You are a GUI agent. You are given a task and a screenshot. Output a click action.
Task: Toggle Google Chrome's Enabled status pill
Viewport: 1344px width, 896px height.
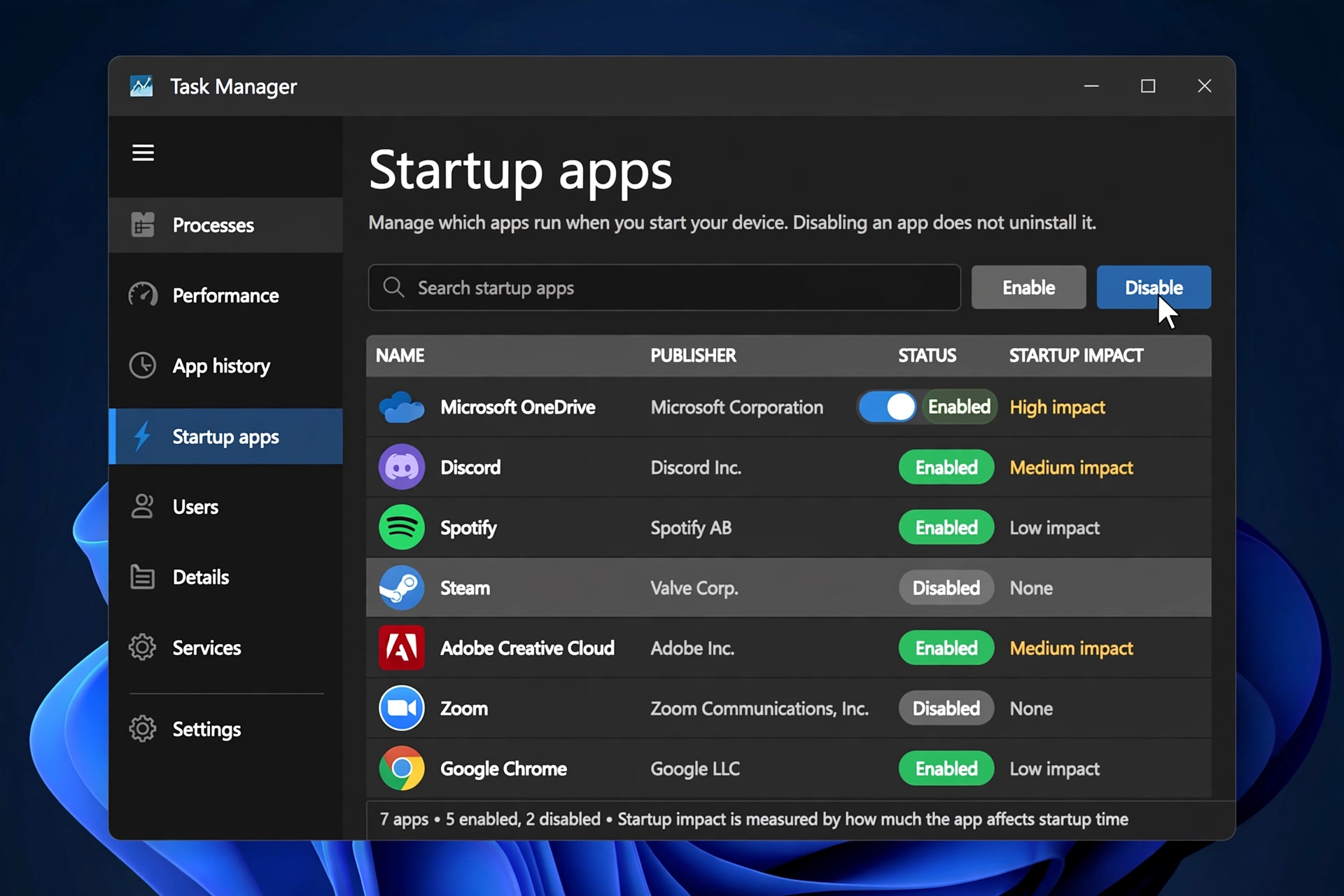(x=946, y=768)
